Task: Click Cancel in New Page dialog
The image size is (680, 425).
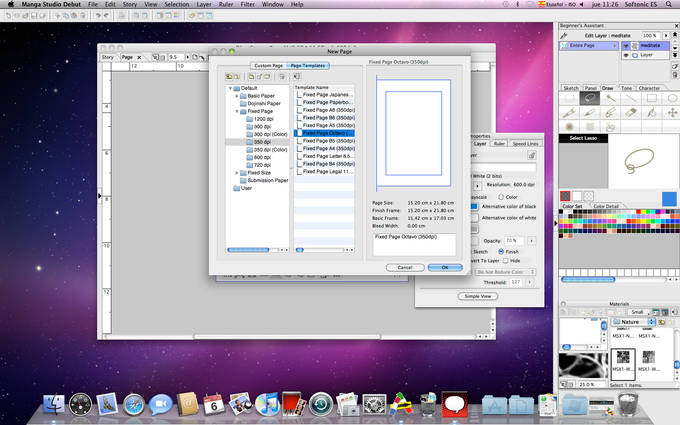Action: 405,268
